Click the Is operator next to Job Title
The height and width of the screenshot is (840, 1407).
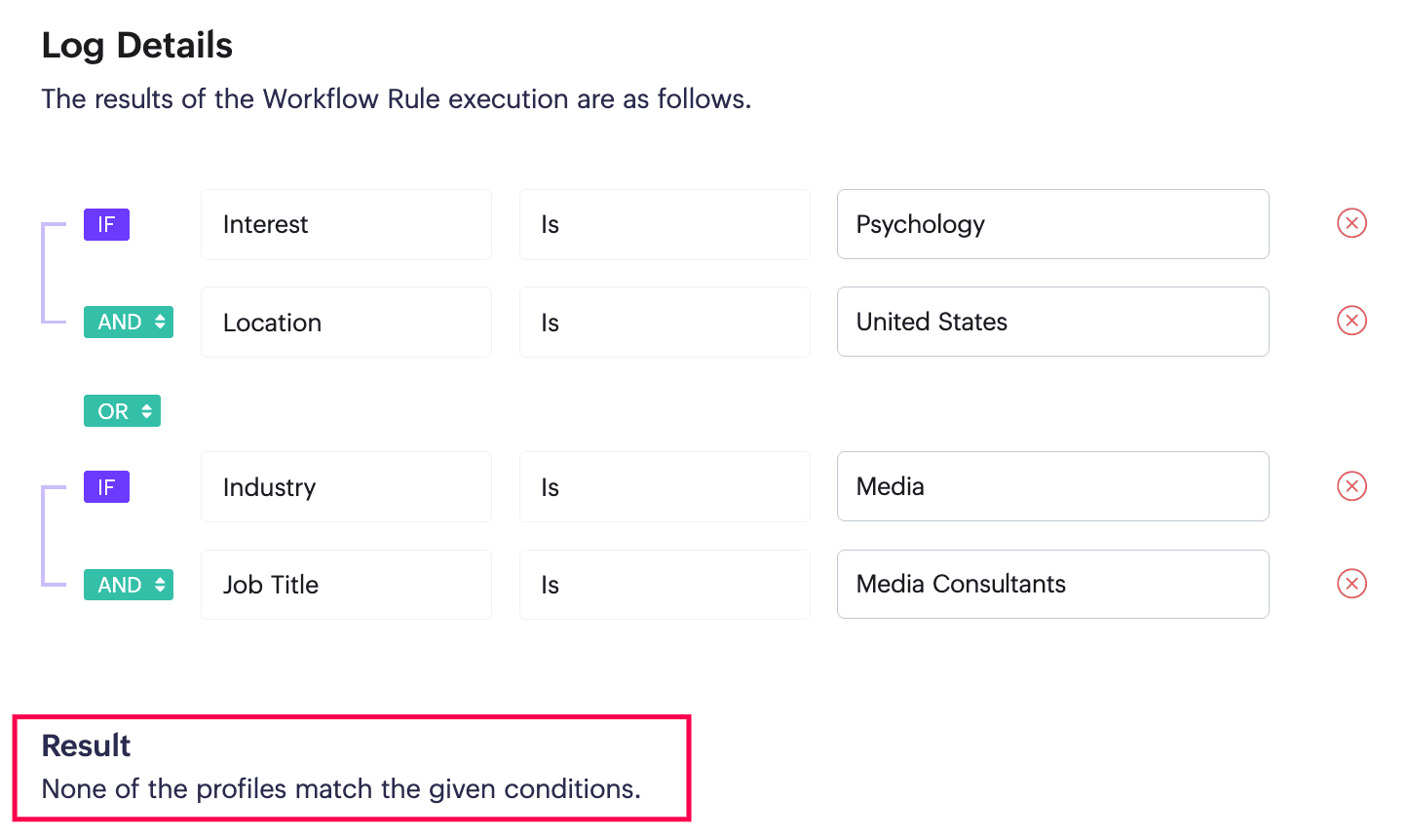point(665,585)
